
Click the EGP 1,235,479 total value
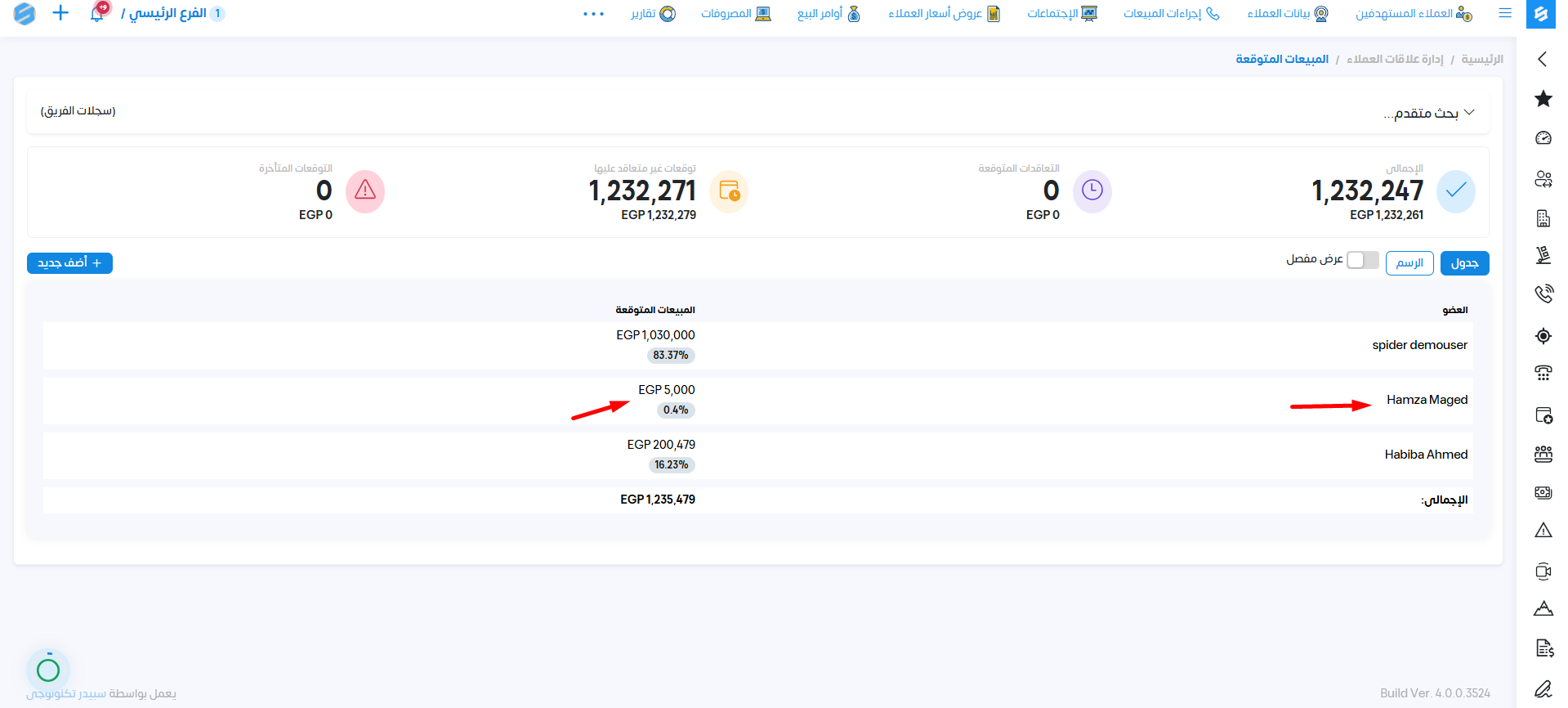[658, 500]
